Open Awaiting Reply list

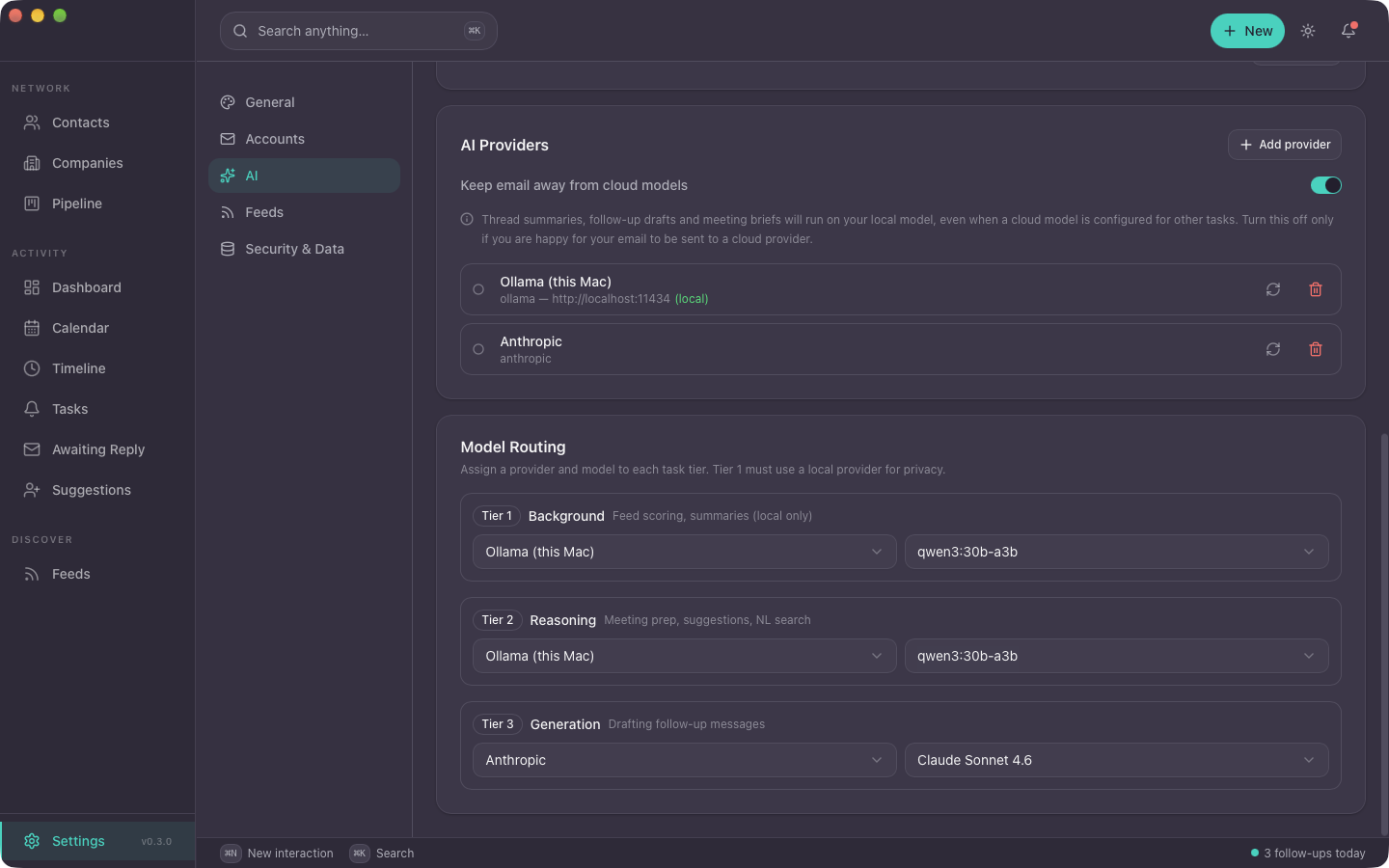[x=97, y=449]
